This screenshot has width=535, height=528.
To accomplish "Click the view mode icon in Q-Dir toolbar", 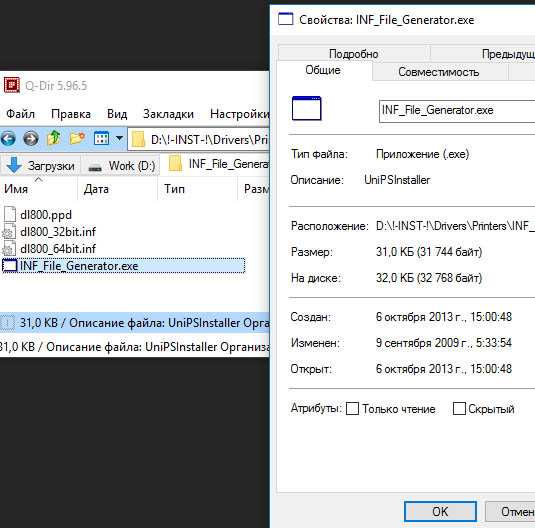I will pos(101,138).
